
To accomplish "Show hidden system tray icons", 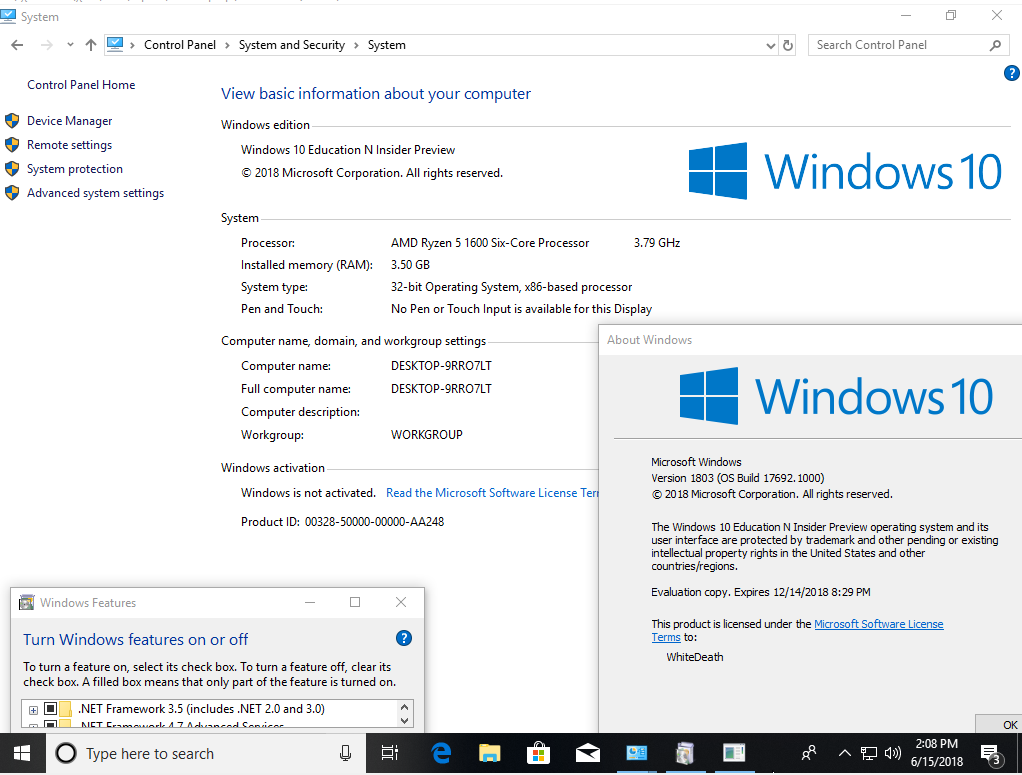I will tap(844, 753).
